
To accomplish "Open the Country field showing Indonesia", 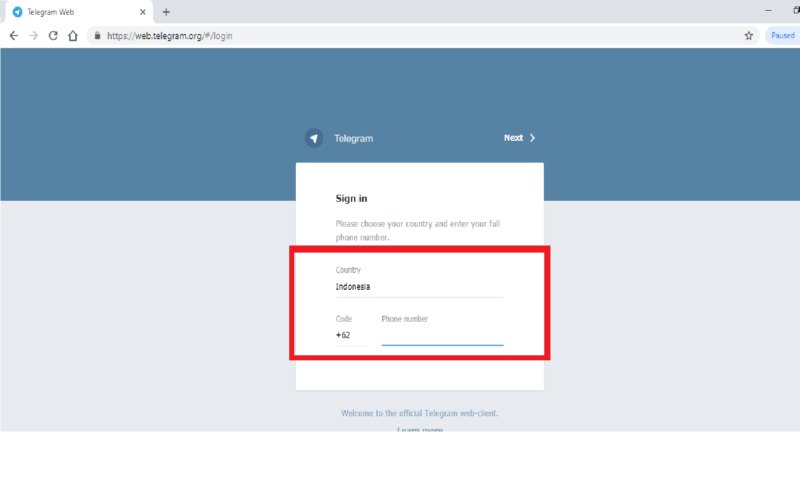I will coord(419,287).
